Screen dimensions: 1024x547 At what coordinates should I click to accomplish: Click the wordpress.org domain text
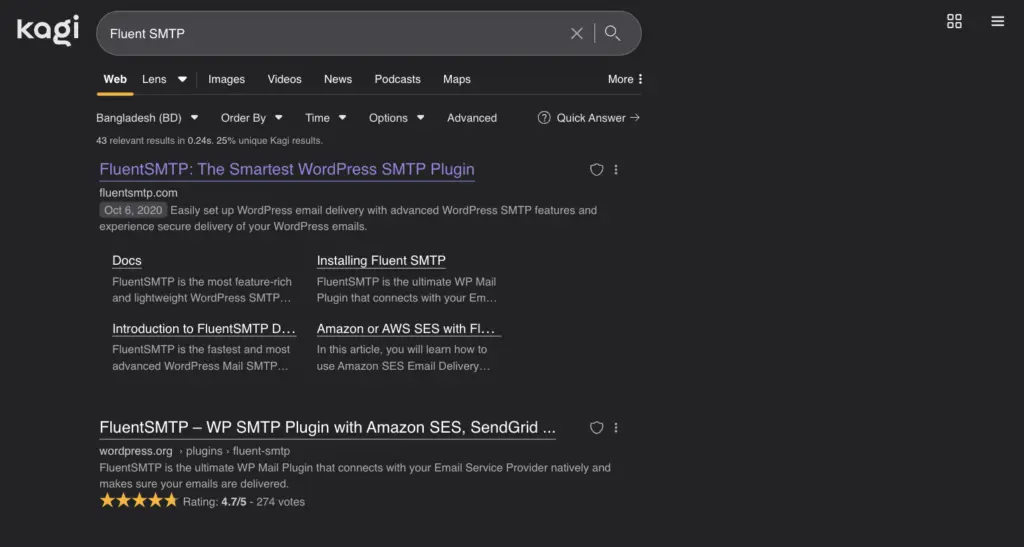[136, 451]
